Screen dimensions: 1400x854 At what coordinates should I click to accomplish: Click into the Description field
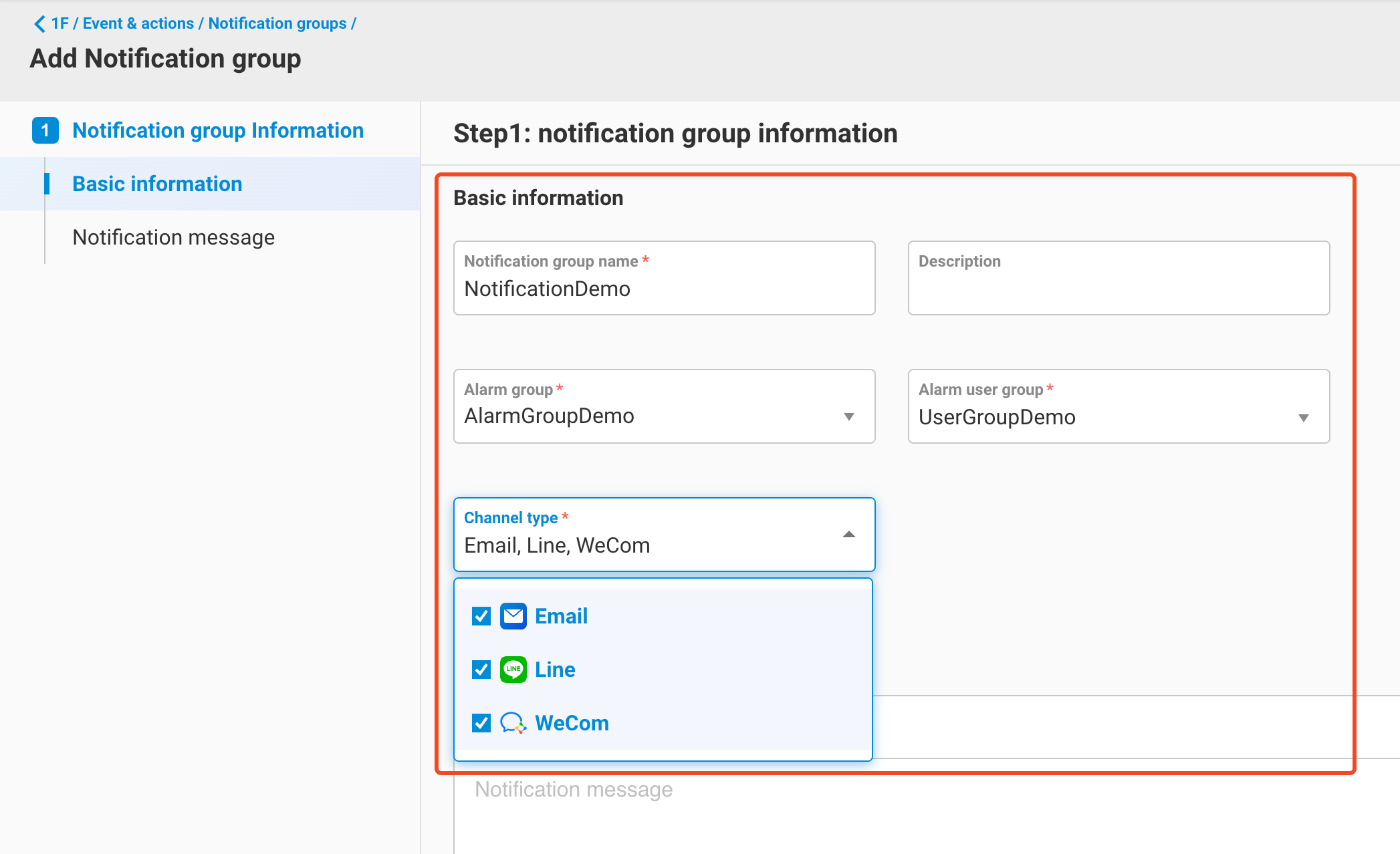[x=1118, y=289]
